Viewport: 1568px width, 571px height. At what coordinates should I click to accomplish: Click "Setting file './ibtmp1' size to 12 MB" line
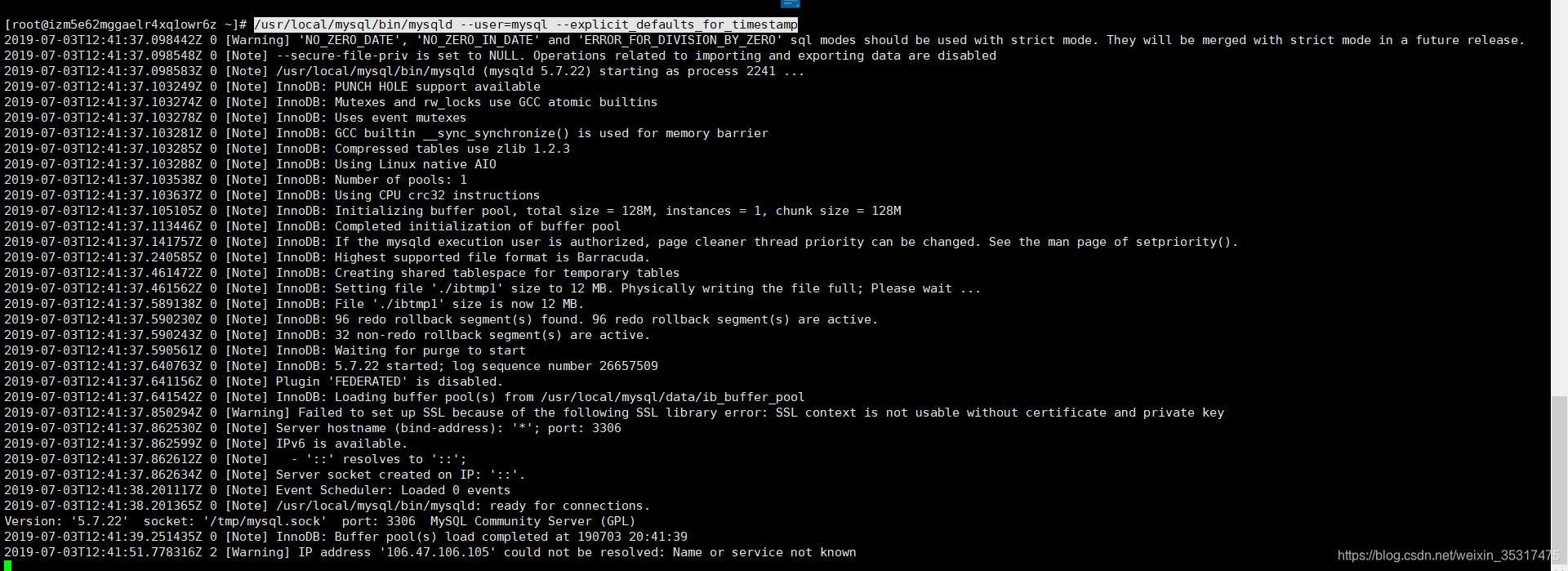click(x=492, y=288)
